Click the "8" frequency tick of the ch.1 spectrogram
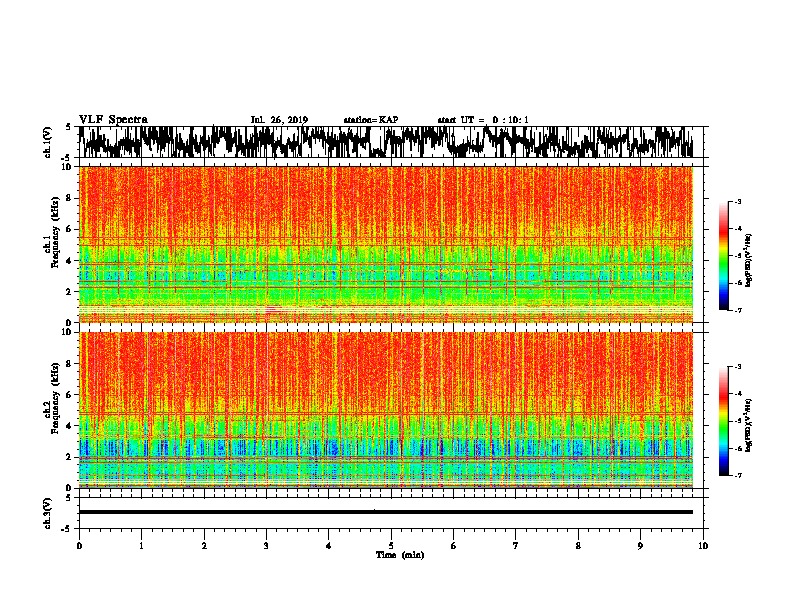Screen dimensions: 792x612 (x=70, y=198)
